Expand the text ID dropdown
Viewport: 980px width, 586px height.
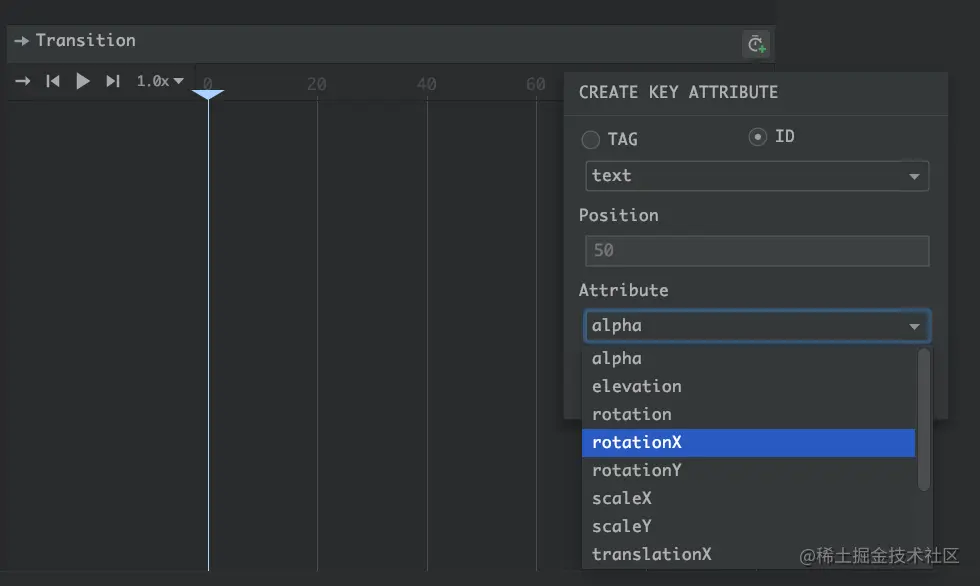point(757,176)
